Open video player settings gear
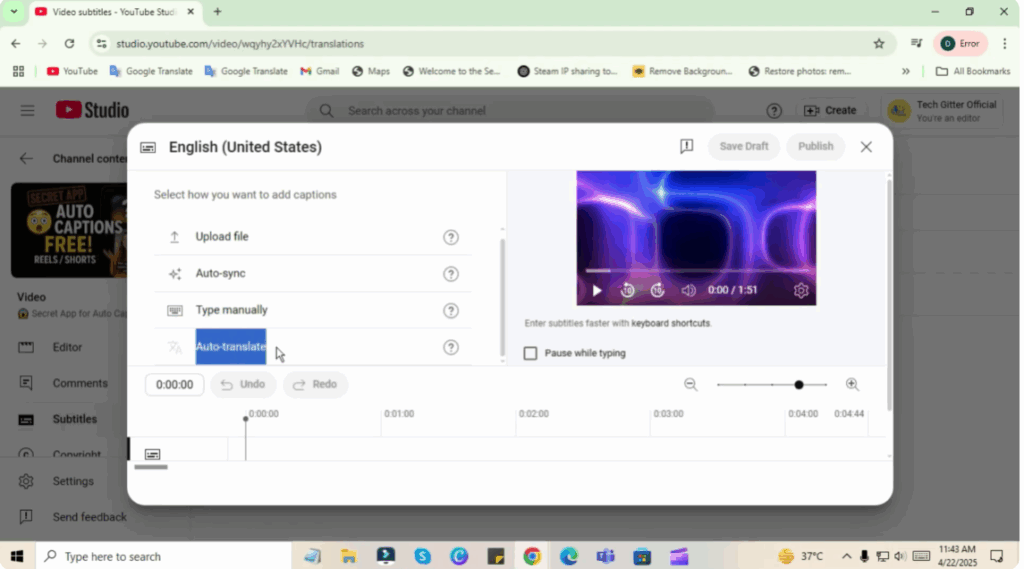 [801, 291]
